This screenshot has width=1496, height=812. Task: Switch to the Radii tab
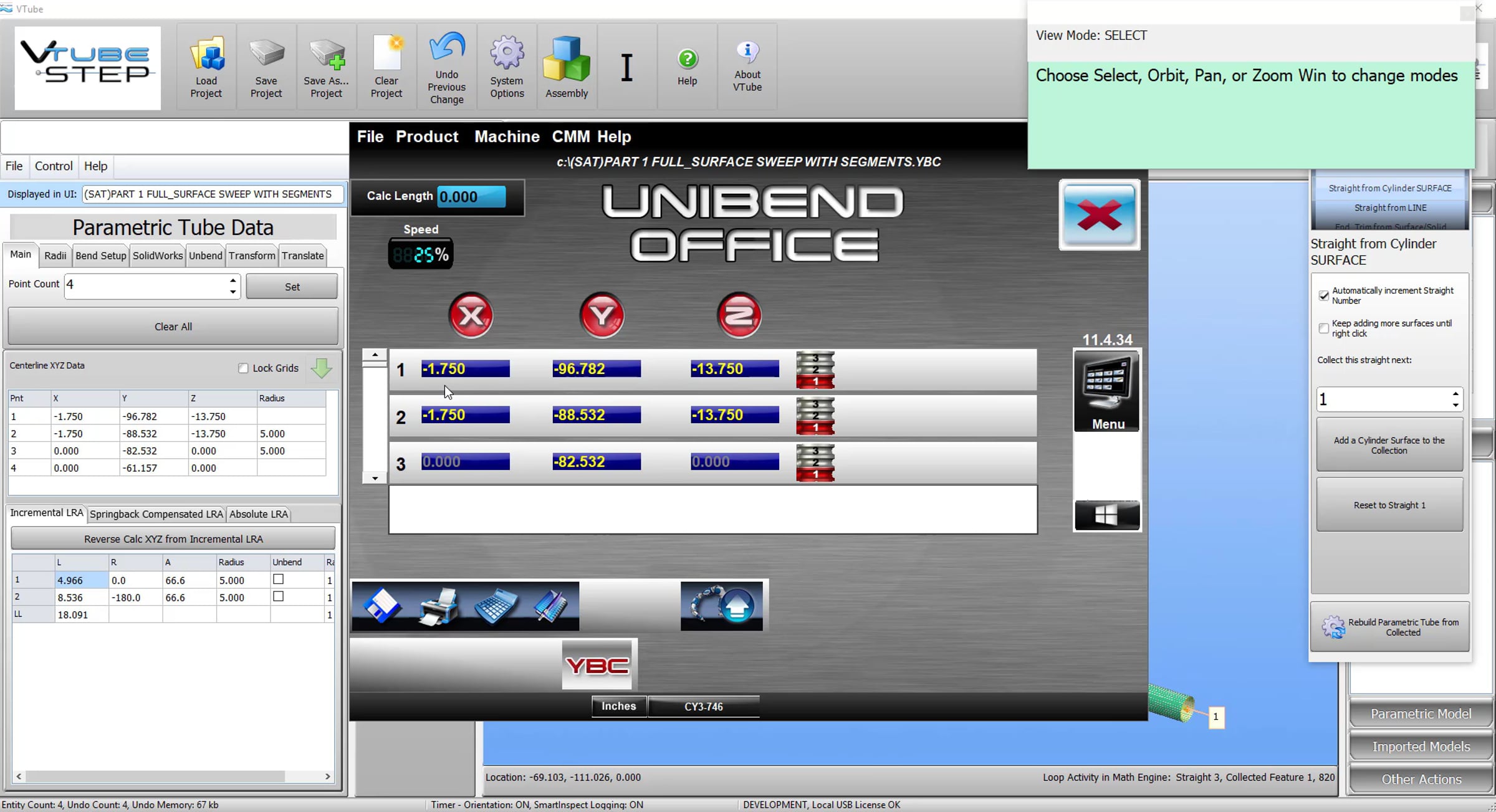click(55, 256)
